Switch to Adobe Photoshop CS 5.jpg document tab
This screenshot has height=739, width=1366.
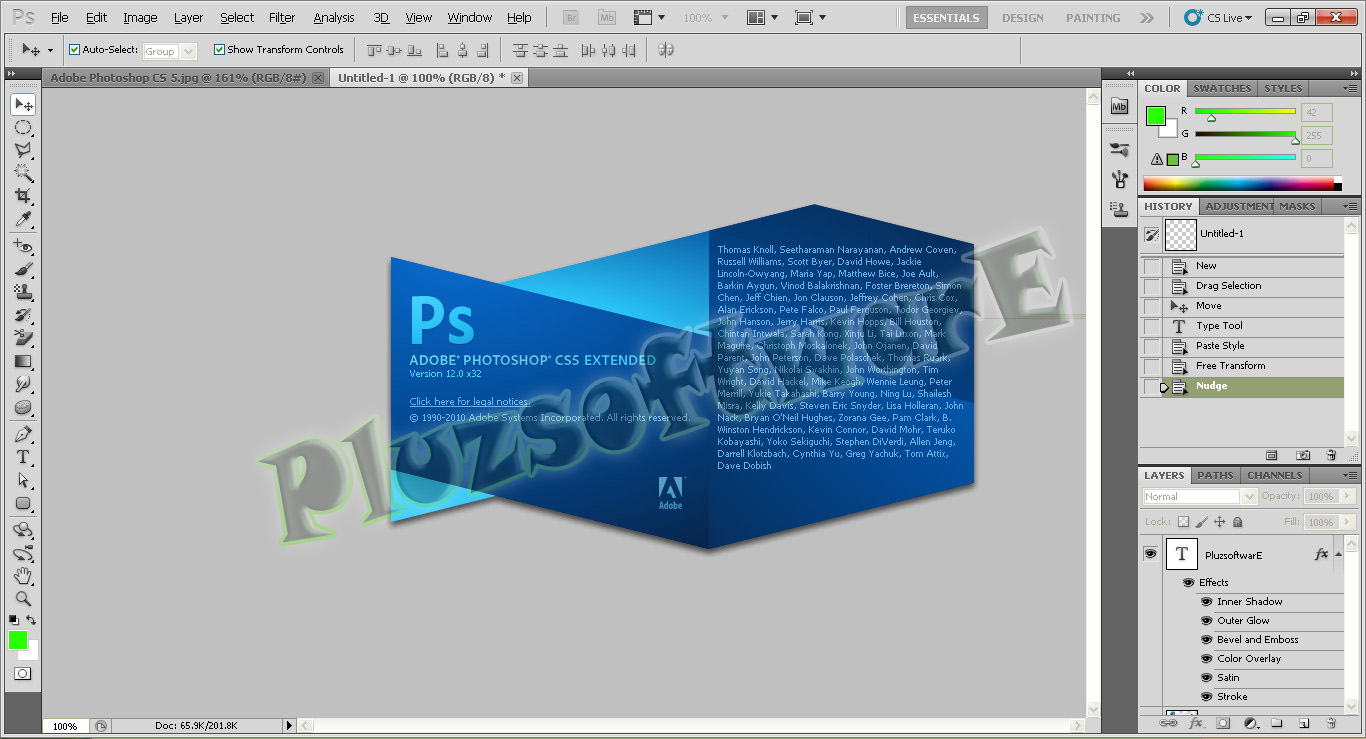(185, 77)
